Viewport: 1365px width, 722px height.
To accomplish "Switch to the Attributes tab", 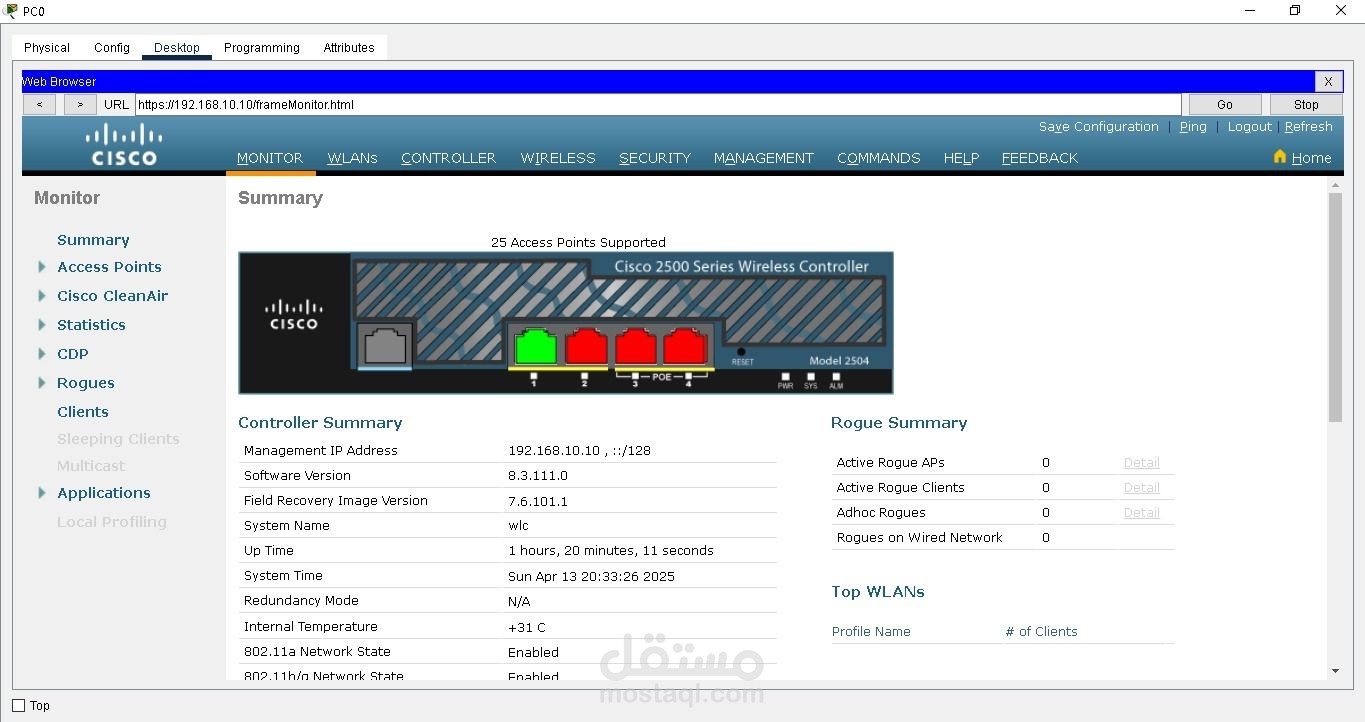I will coord(349,48).
